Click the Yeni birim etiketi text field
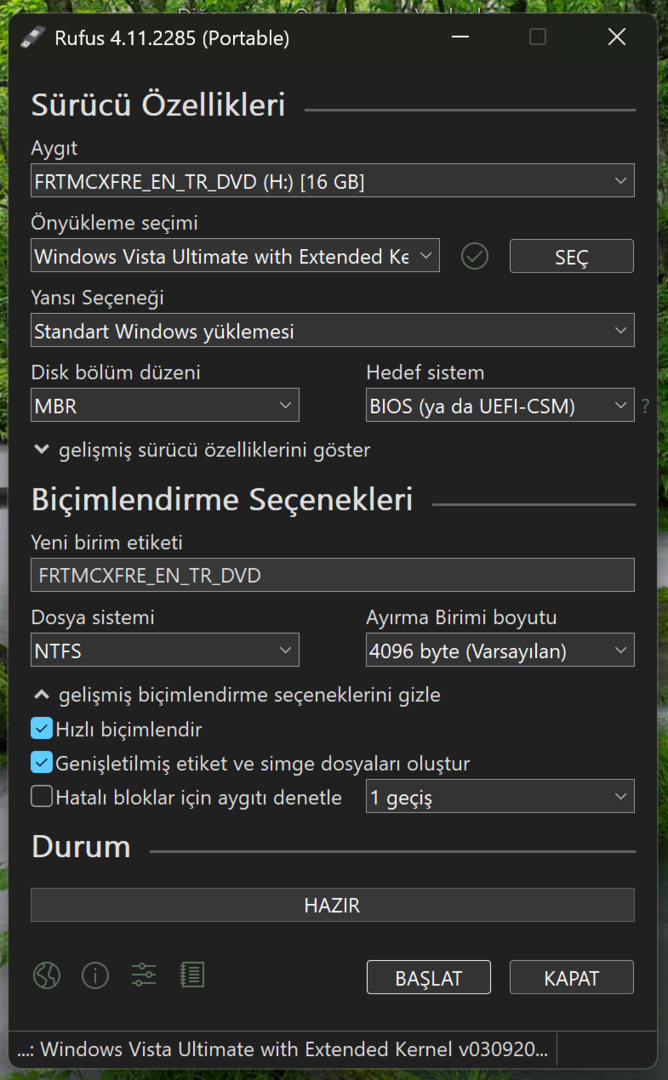The width and height of the screenshot is (668, 1080). 333,575
